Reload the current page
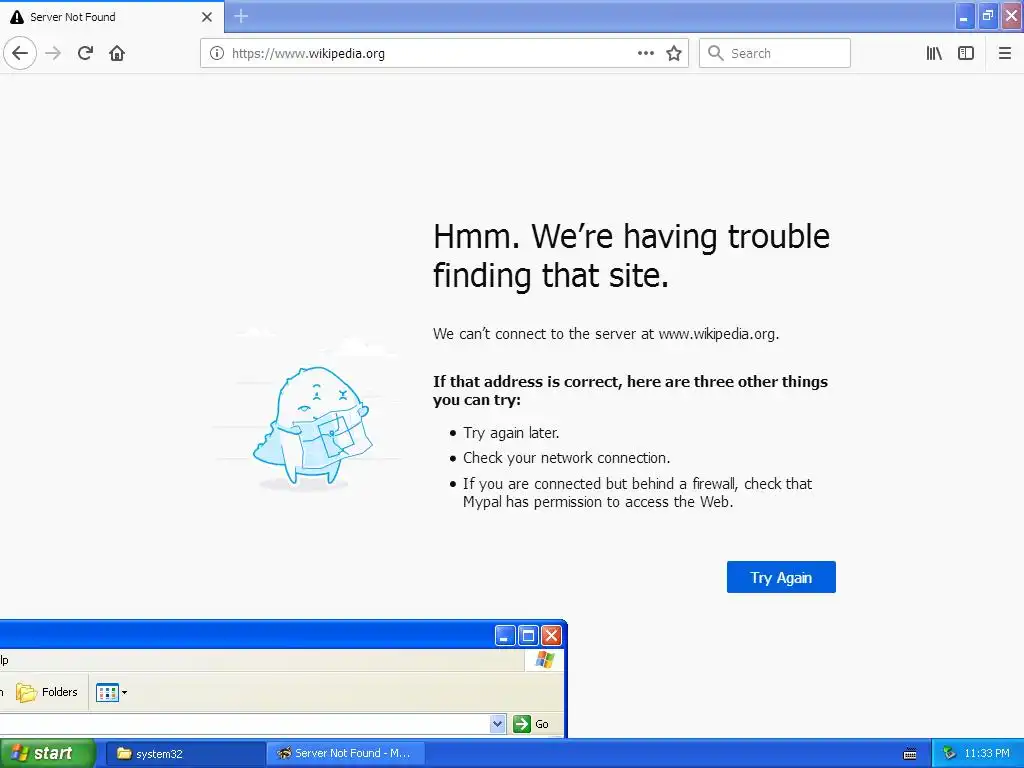Image resolution: width=1024 pixels, height=768 pixels. click(85, 53)
